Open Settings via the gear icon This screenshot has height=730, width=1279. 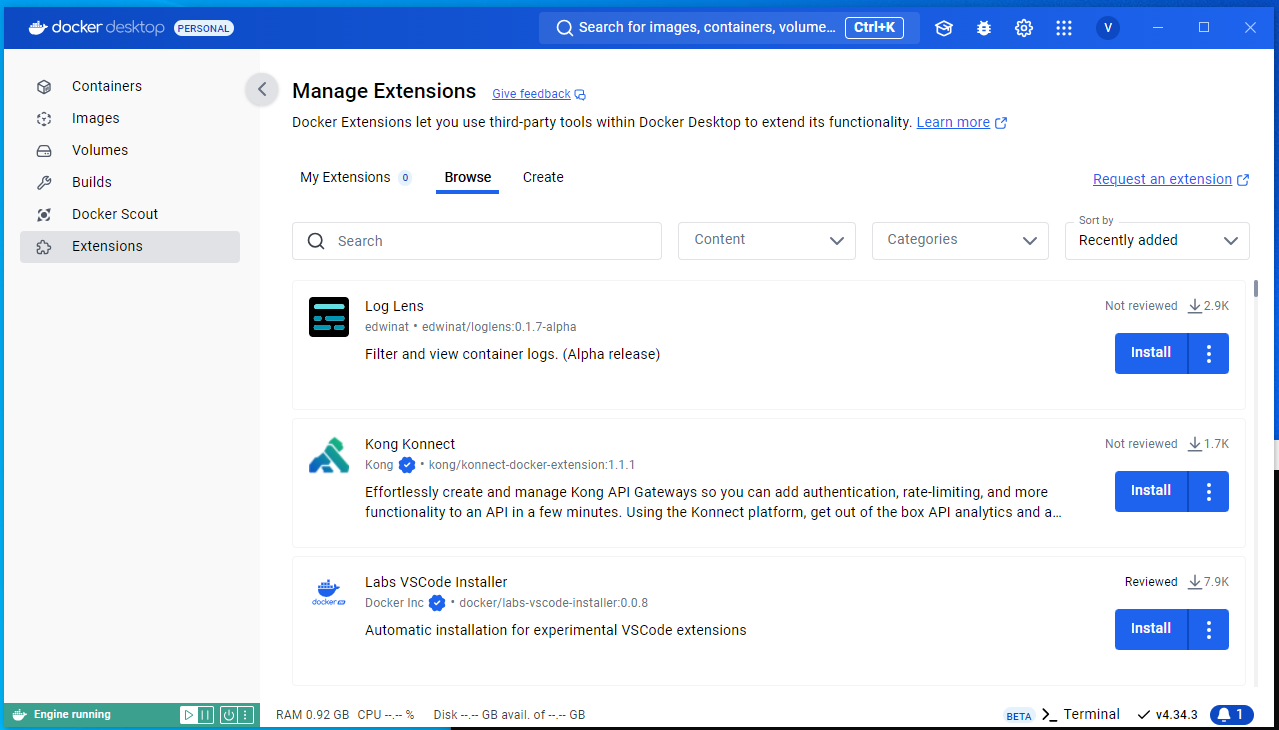click(x=1024, y=28)
